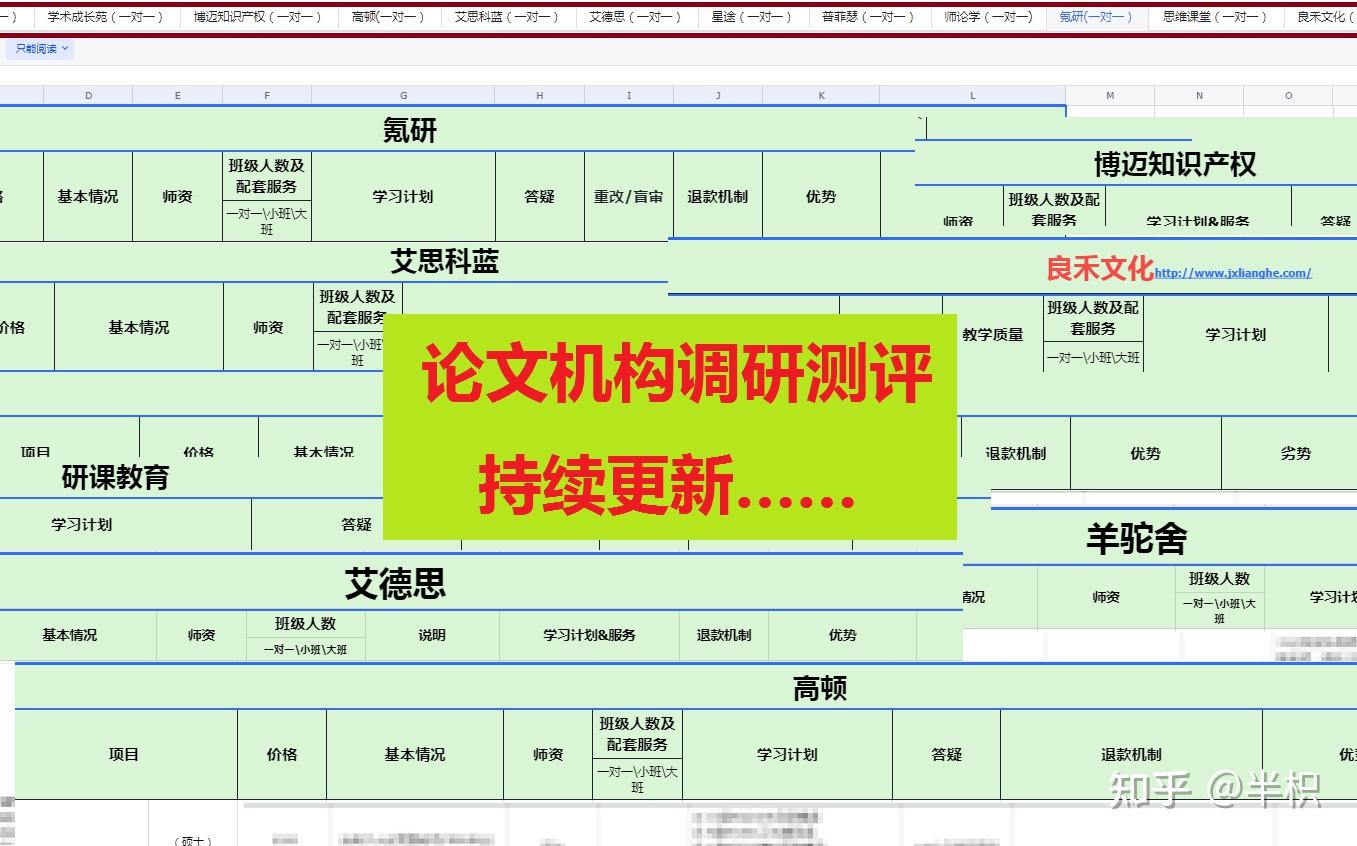Select 师资 cell in the 艾思科蓝 table
Viewport: 1357px width, 846px height.
tap(268, 327)
